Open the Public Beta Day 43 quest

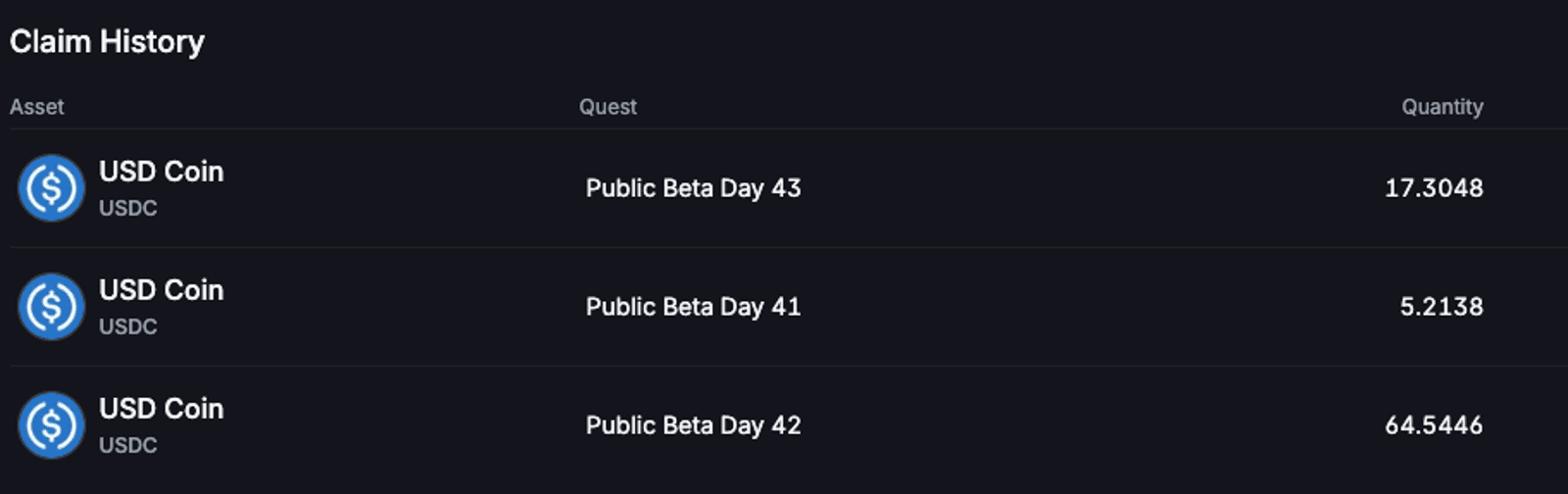pos(694,188)
